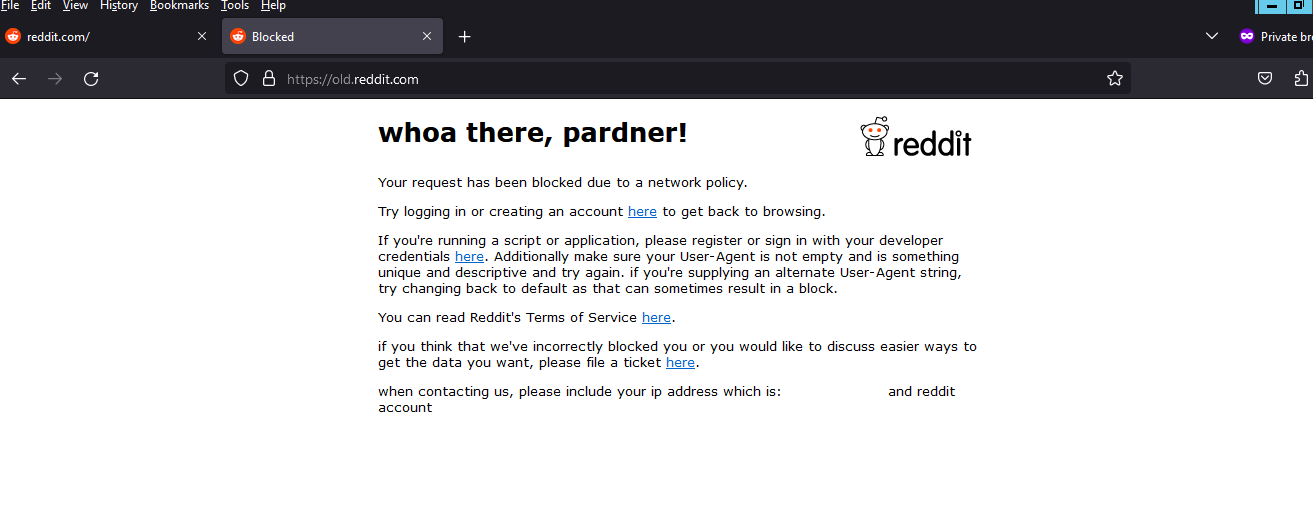Image resolution: width=1313 pixels, height=517 pixels.
Task: Open the Terms of Service 'here' link
Action: pos(656,318)
